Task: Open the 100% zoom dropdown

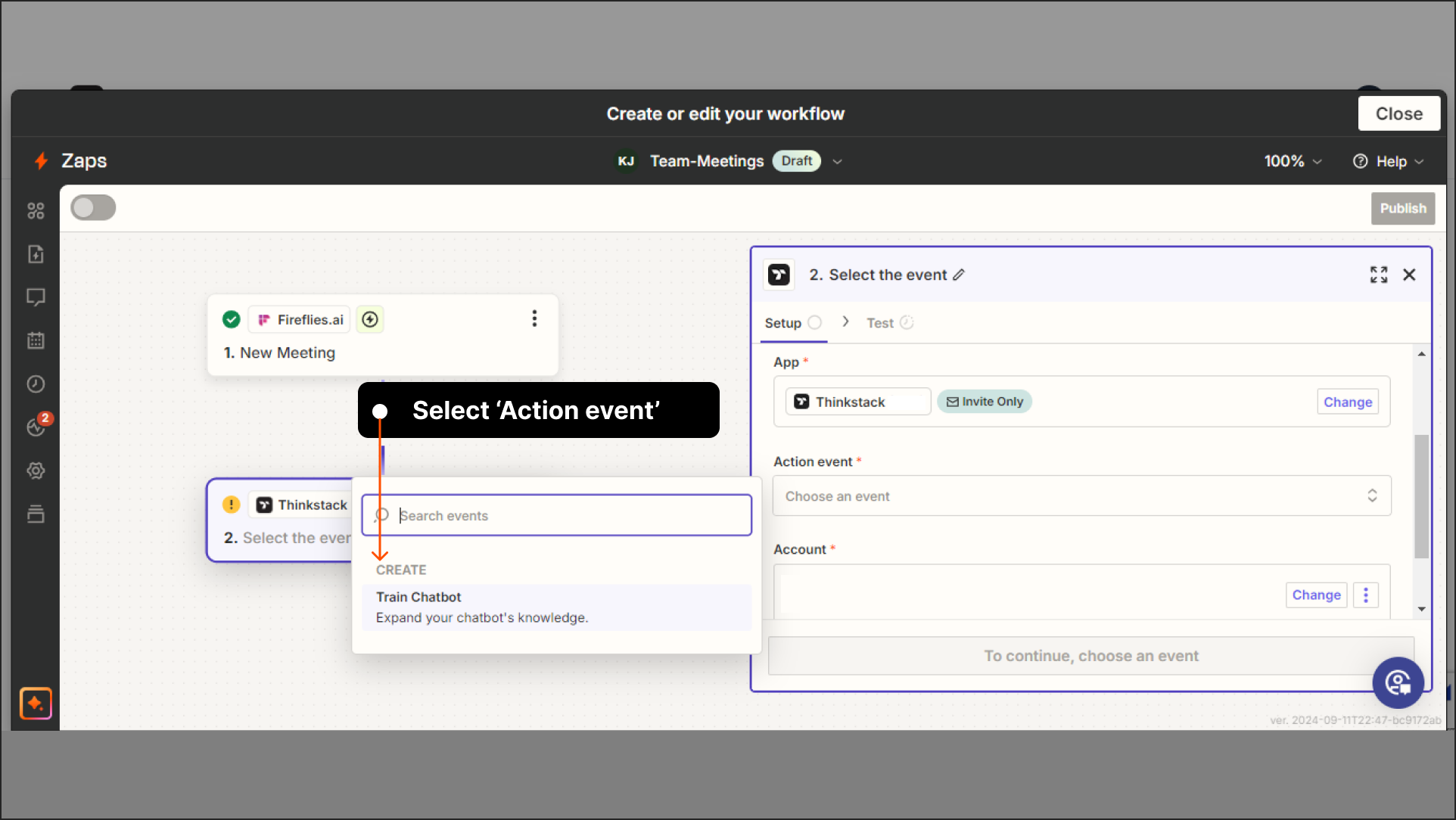Action: click(x=1293, y=161)
